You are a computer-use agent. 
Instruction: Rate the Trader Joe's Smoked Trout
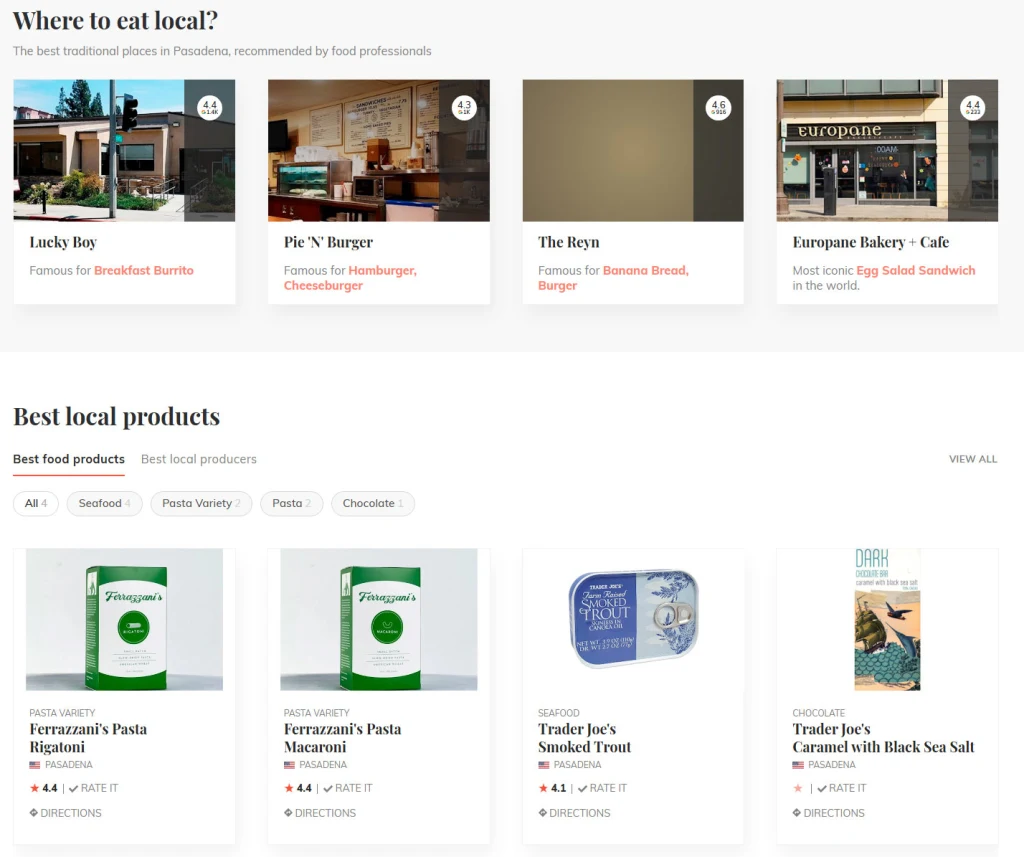(x=602, y=788)
